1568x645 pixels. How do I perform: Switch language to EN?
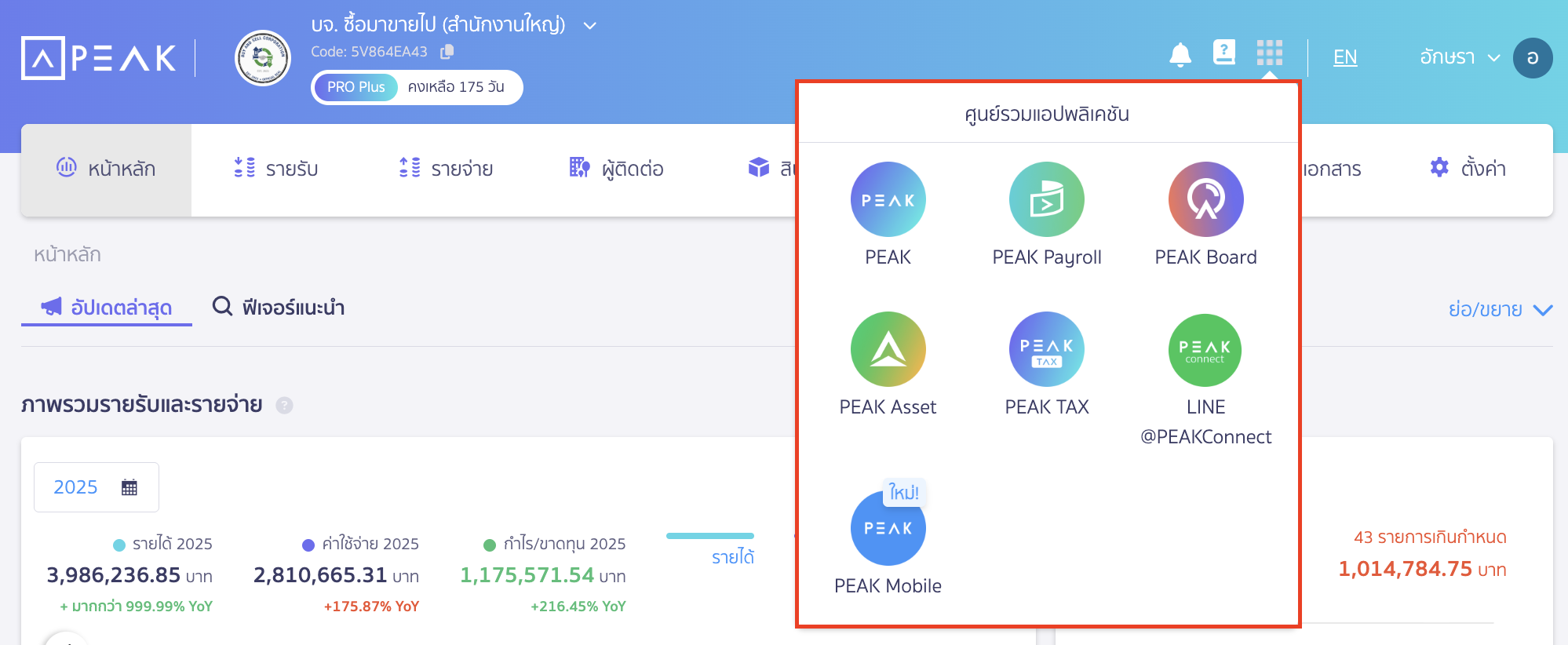[x=1345, y=57]
